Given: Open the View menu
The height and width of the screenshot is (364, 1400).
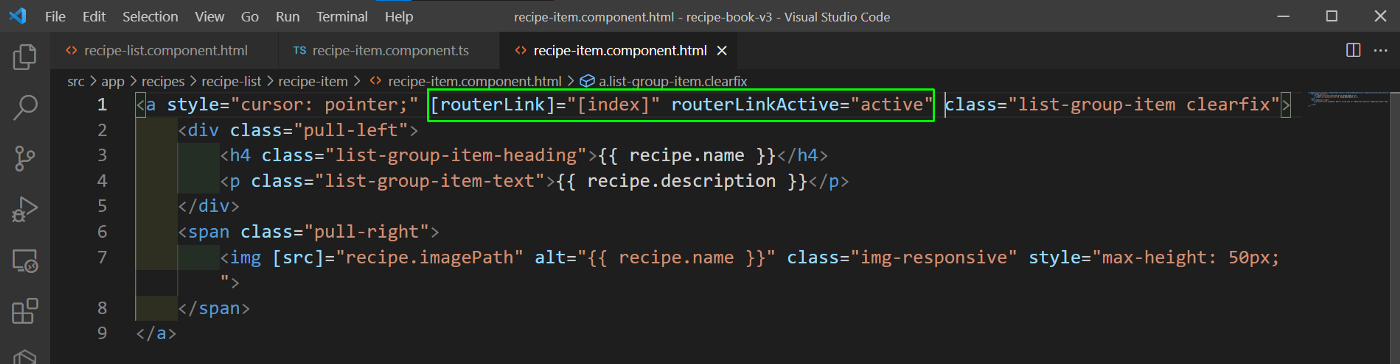Looking at the screenshot, I should coord(210,17).
